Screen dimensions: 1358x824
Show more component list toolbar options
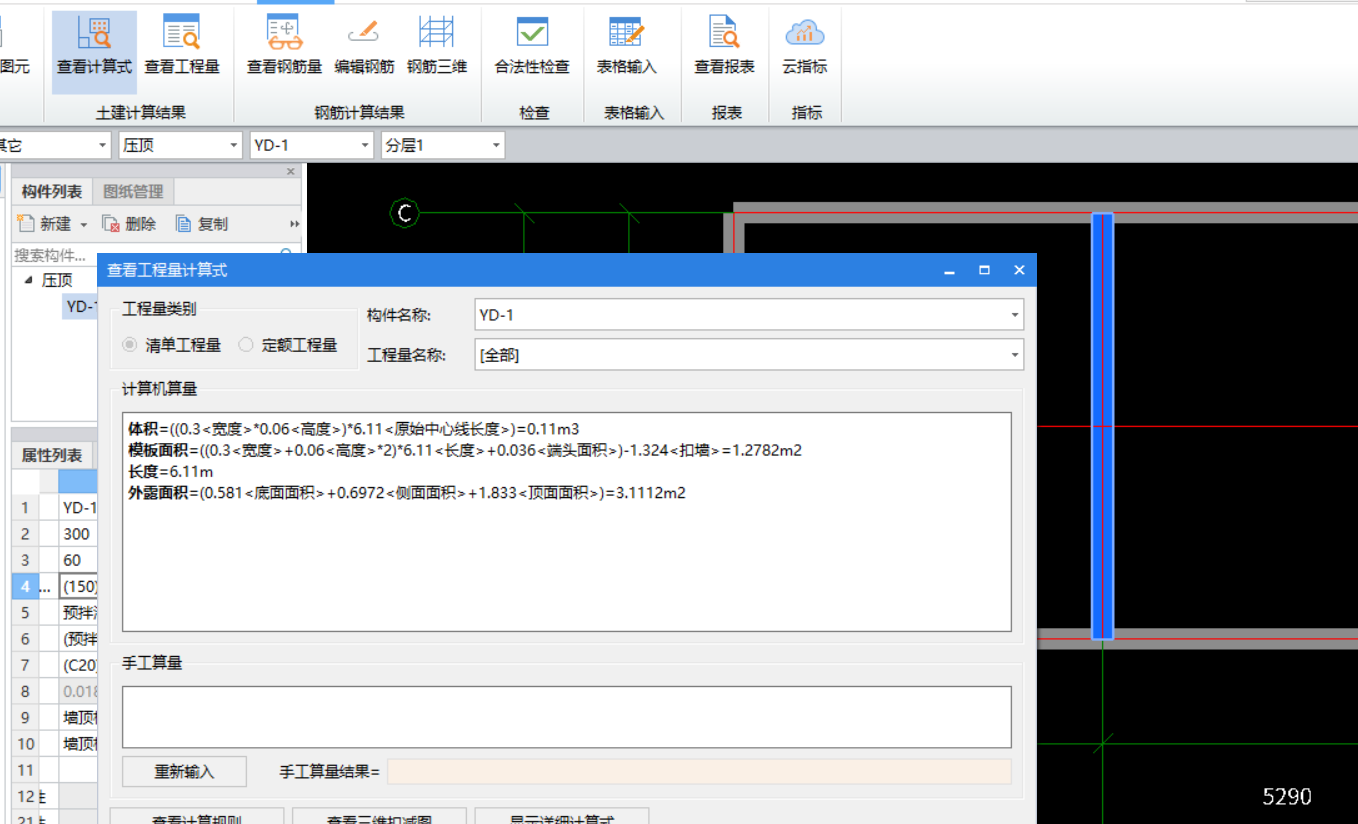tap(295, 224)
